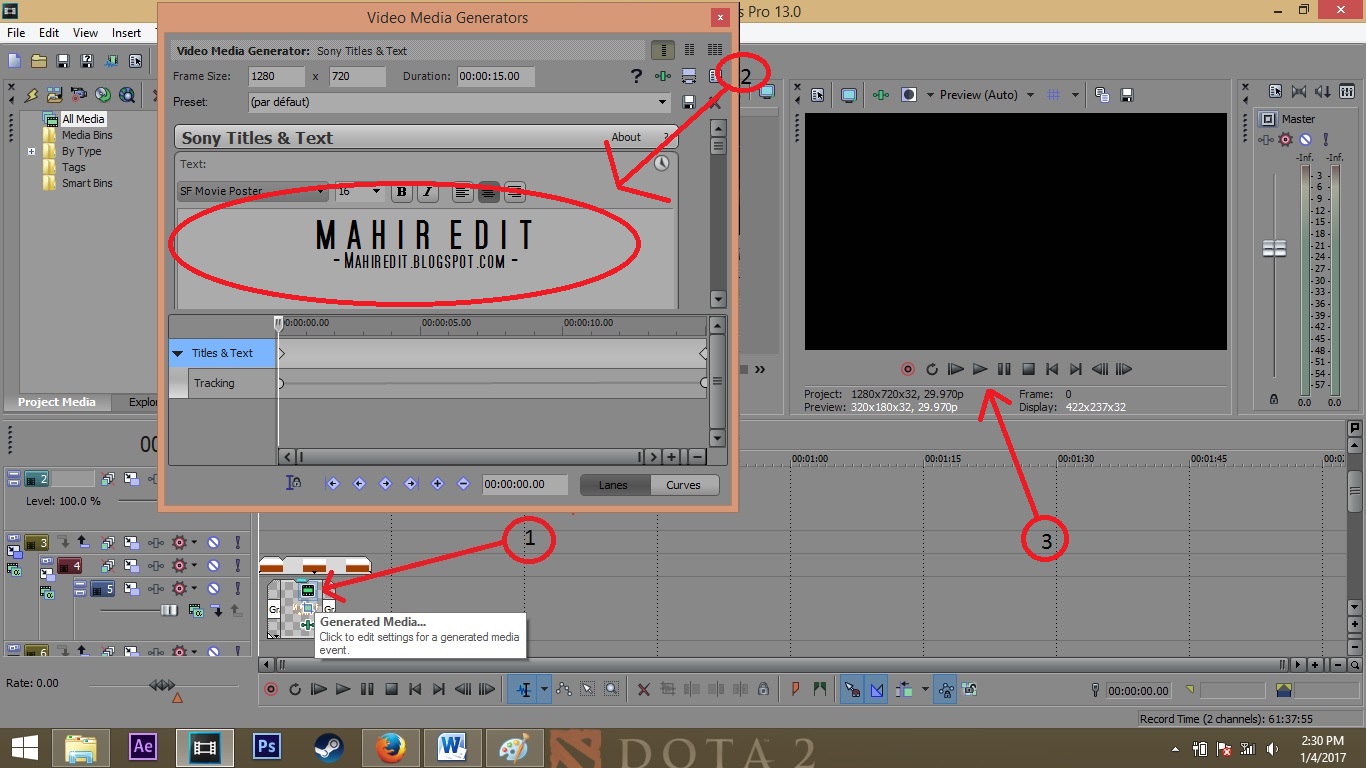Open a new project with the New icon
The image size is (1366, 768).
[x=15, y=61]
